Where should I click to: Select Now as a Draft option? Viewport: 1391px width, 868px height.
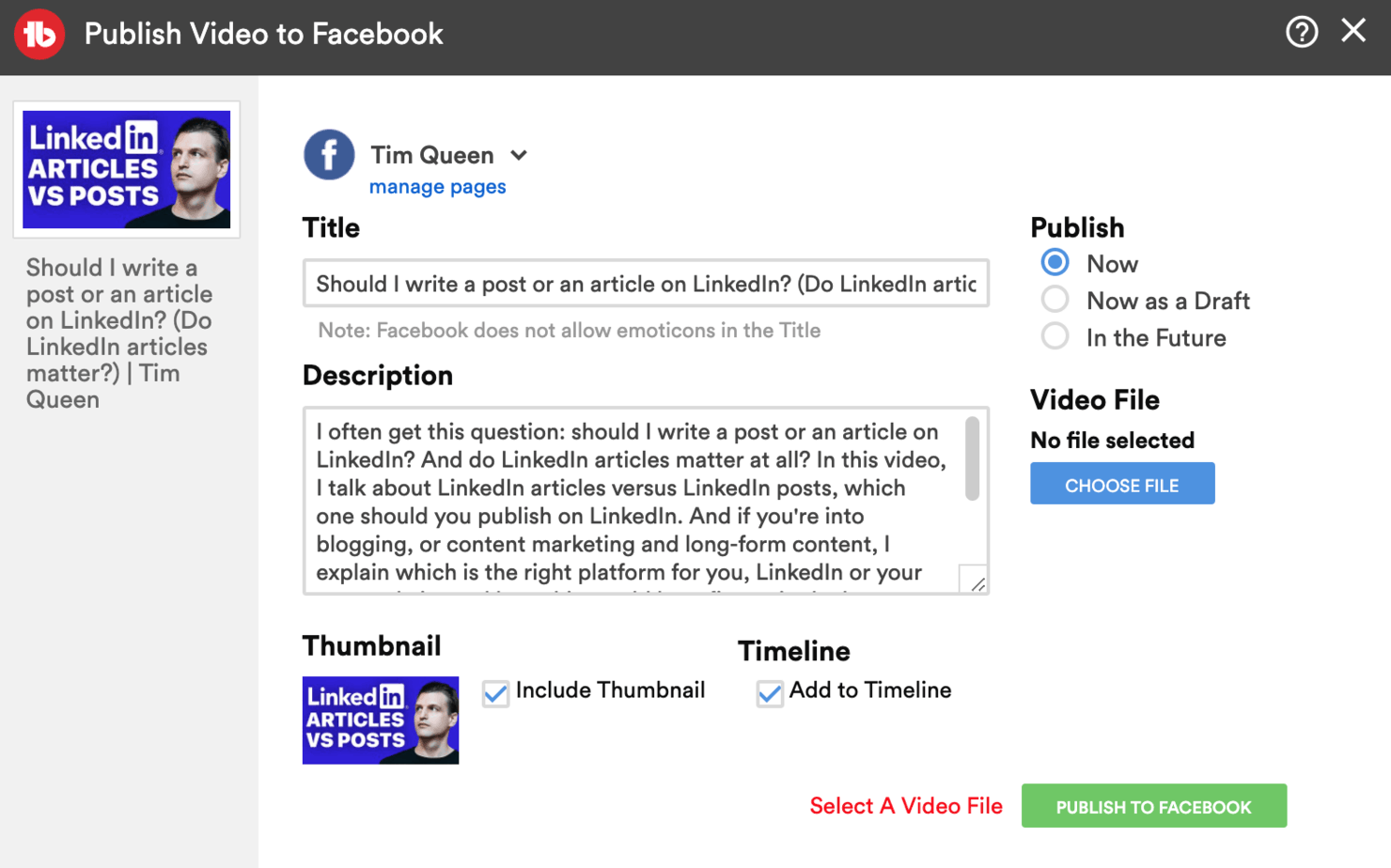click(x=1055, y=300)
